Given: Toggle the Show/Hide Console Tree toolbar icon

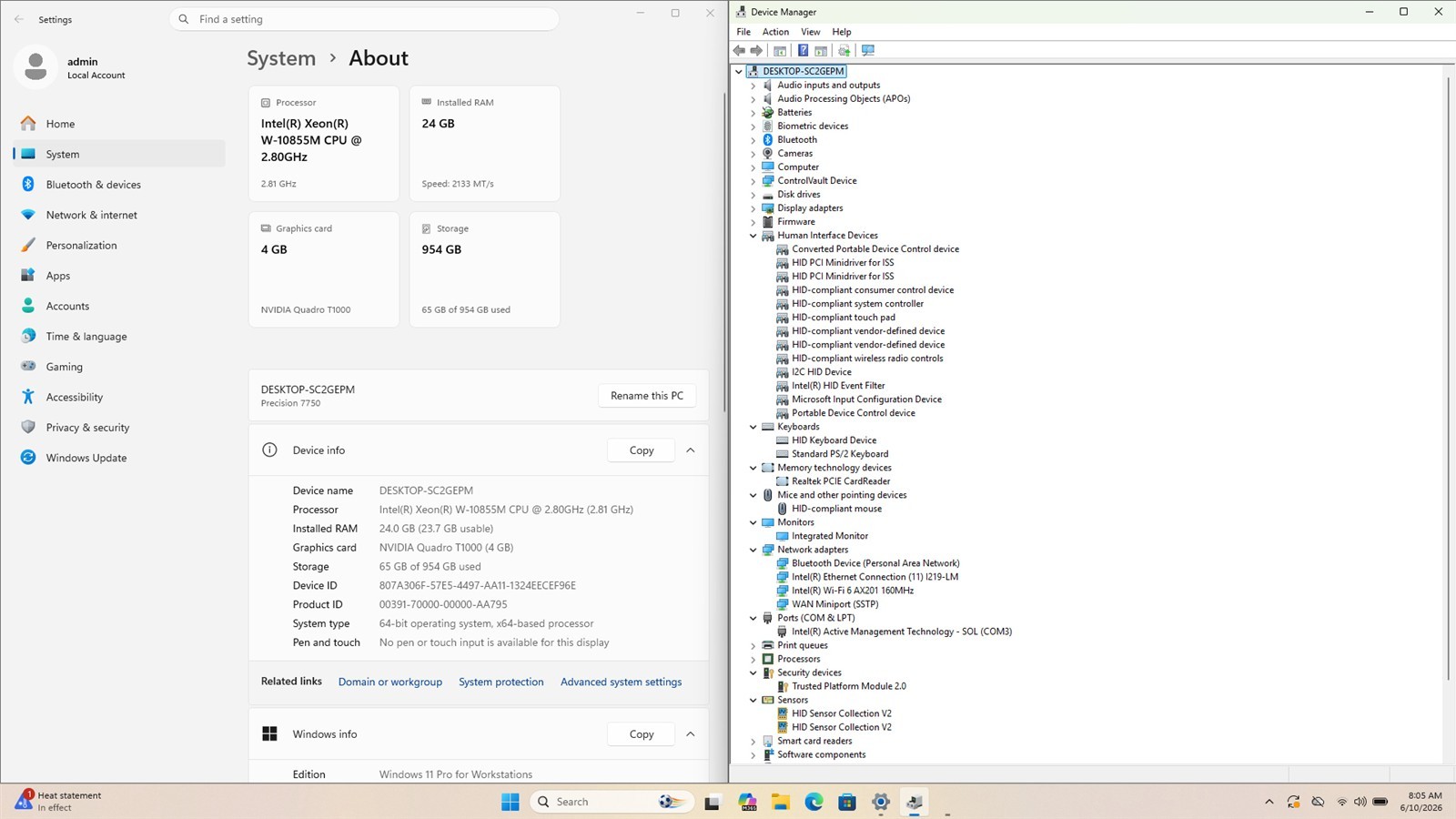Looking at the screenshot, I should (780, 51).
